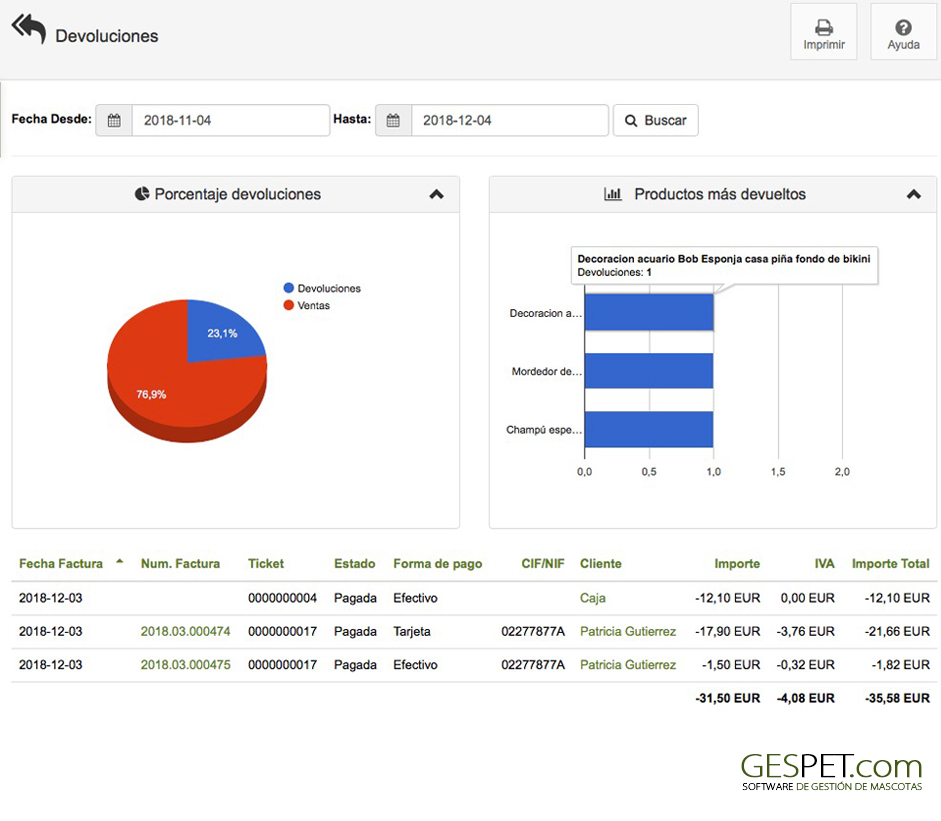
Task: Focus the Hasta date field 2018-12-04
Action: pos(510,121)
